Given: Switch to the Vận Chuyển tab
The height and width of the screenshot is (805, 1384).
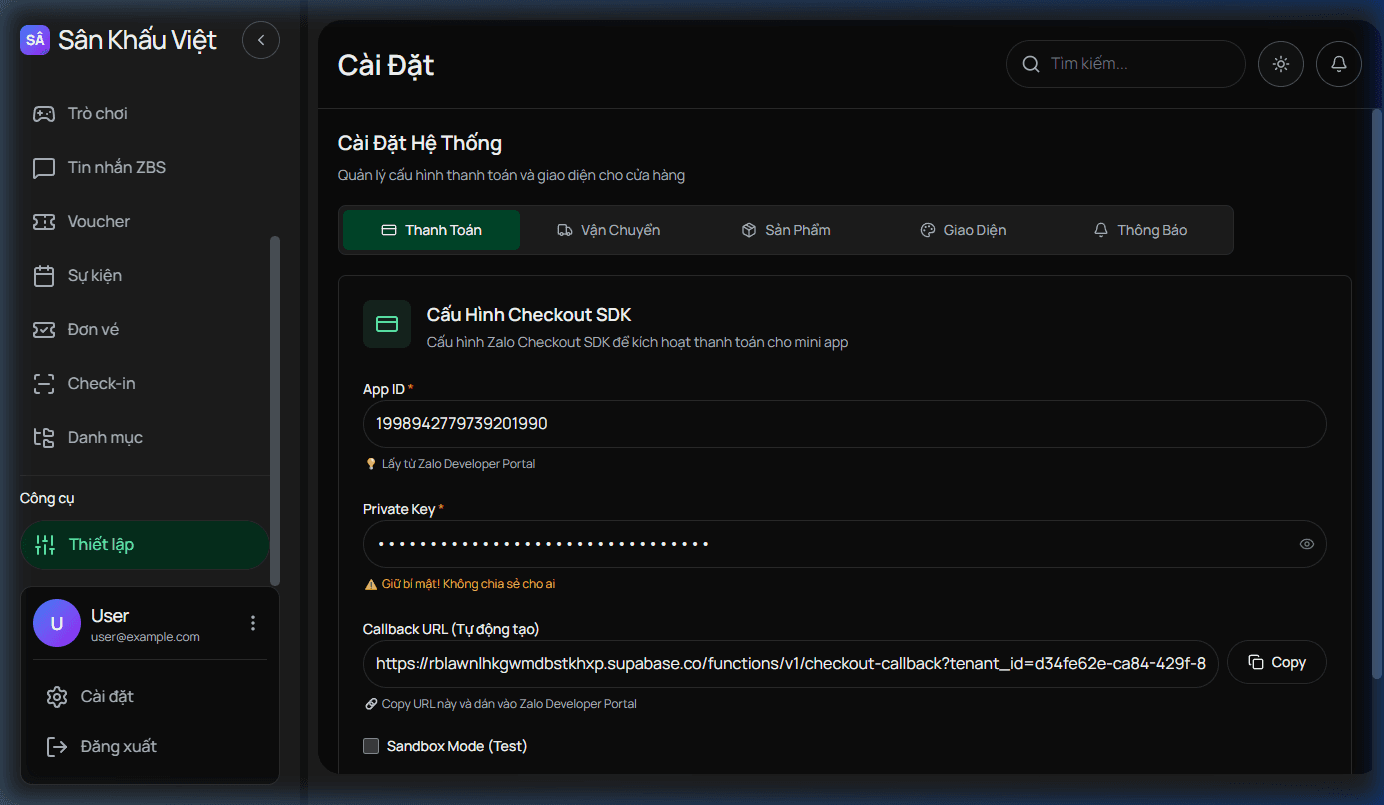Looking at the screenshot, I should point(608,230).
